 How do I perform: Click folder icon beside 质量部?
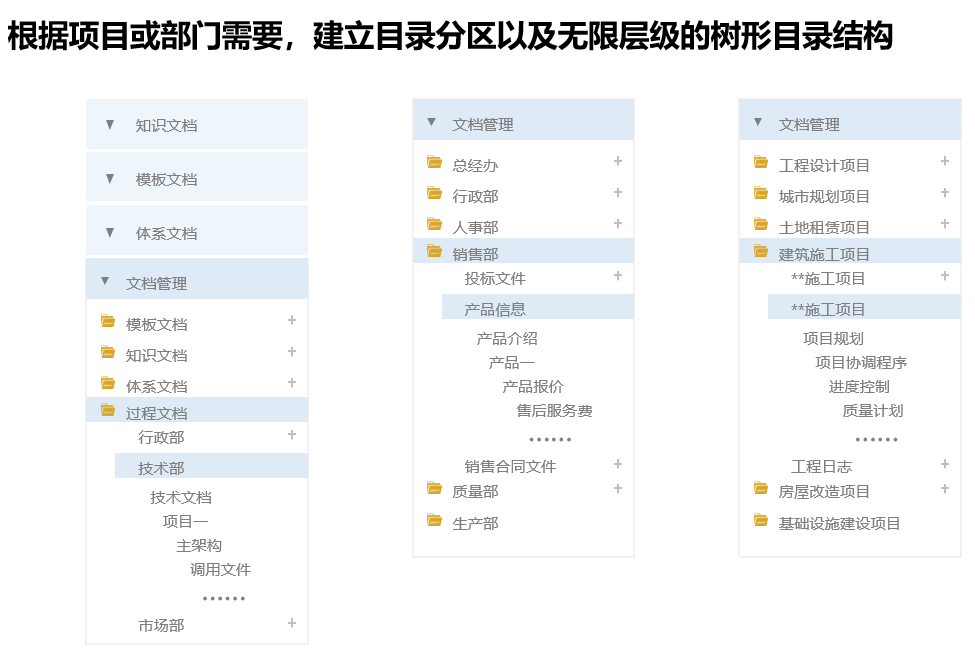pyautogui.click(x=434, y=488)
